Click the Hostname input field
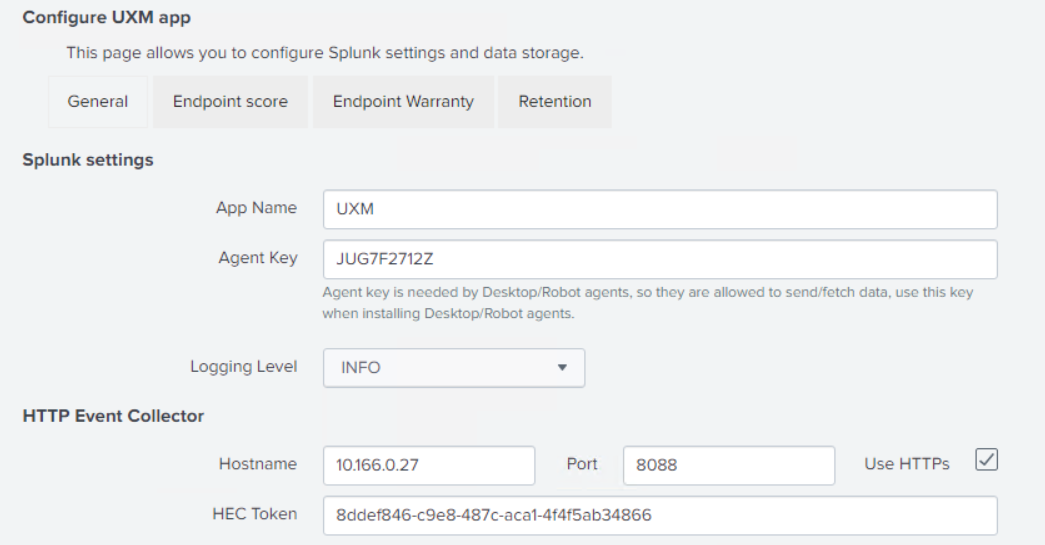 point(429,465)
